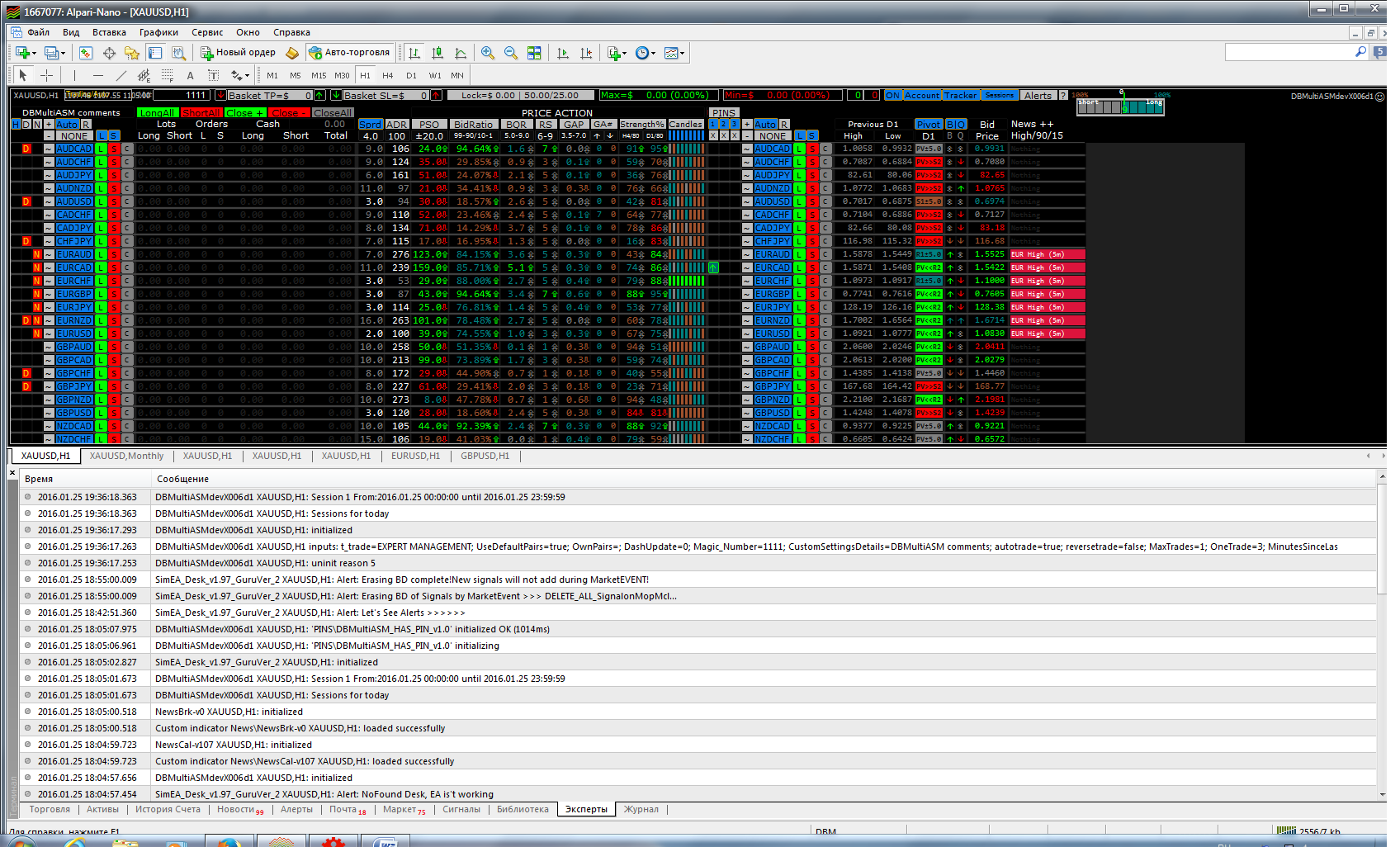Toggle the Terminal panel icon
The height and width of the screenshot is (847, 1400).
155,52
